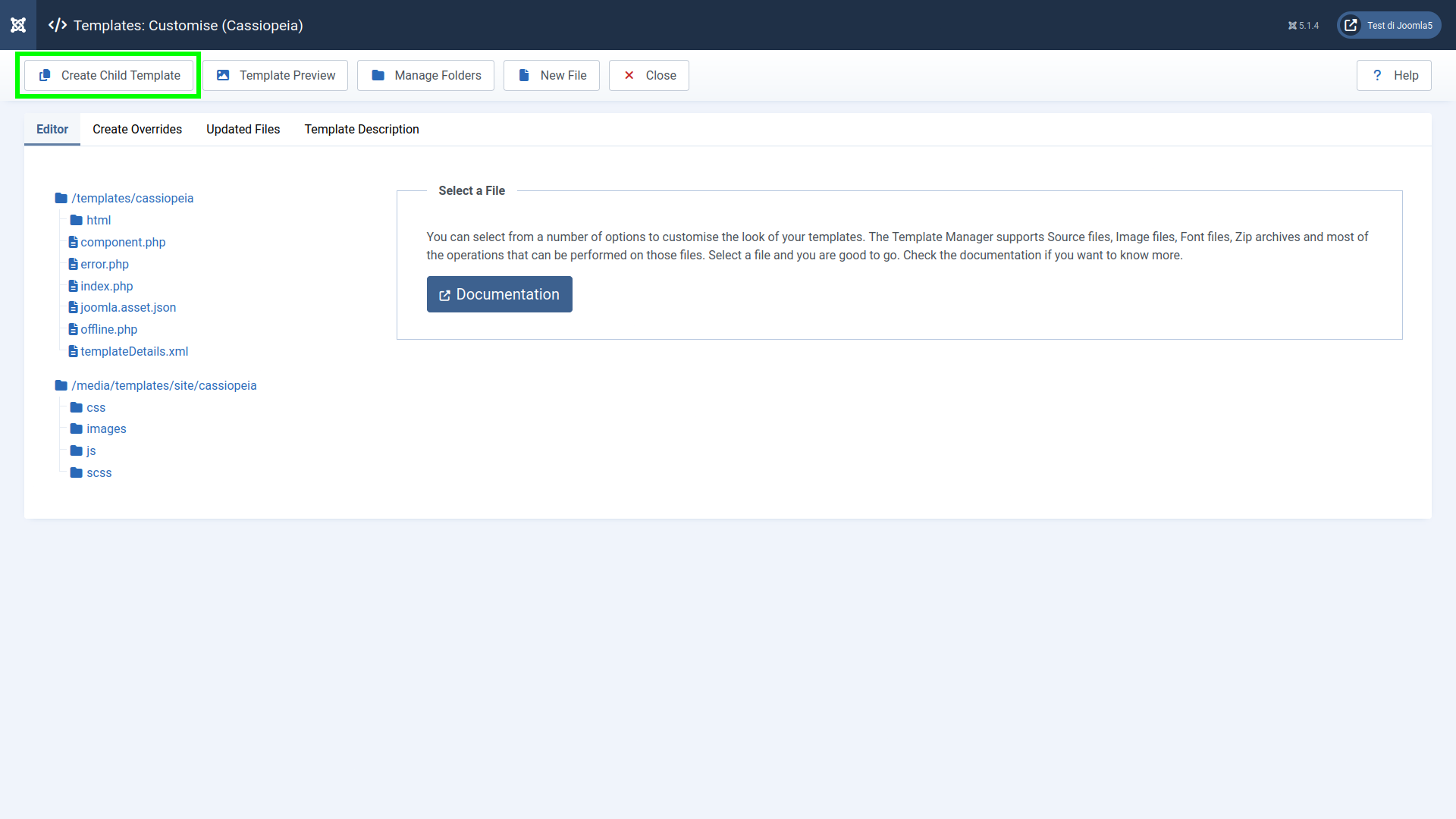Click the folder icon beside js
Screen dimensions: 1456x819
click(x=77, y=450)
